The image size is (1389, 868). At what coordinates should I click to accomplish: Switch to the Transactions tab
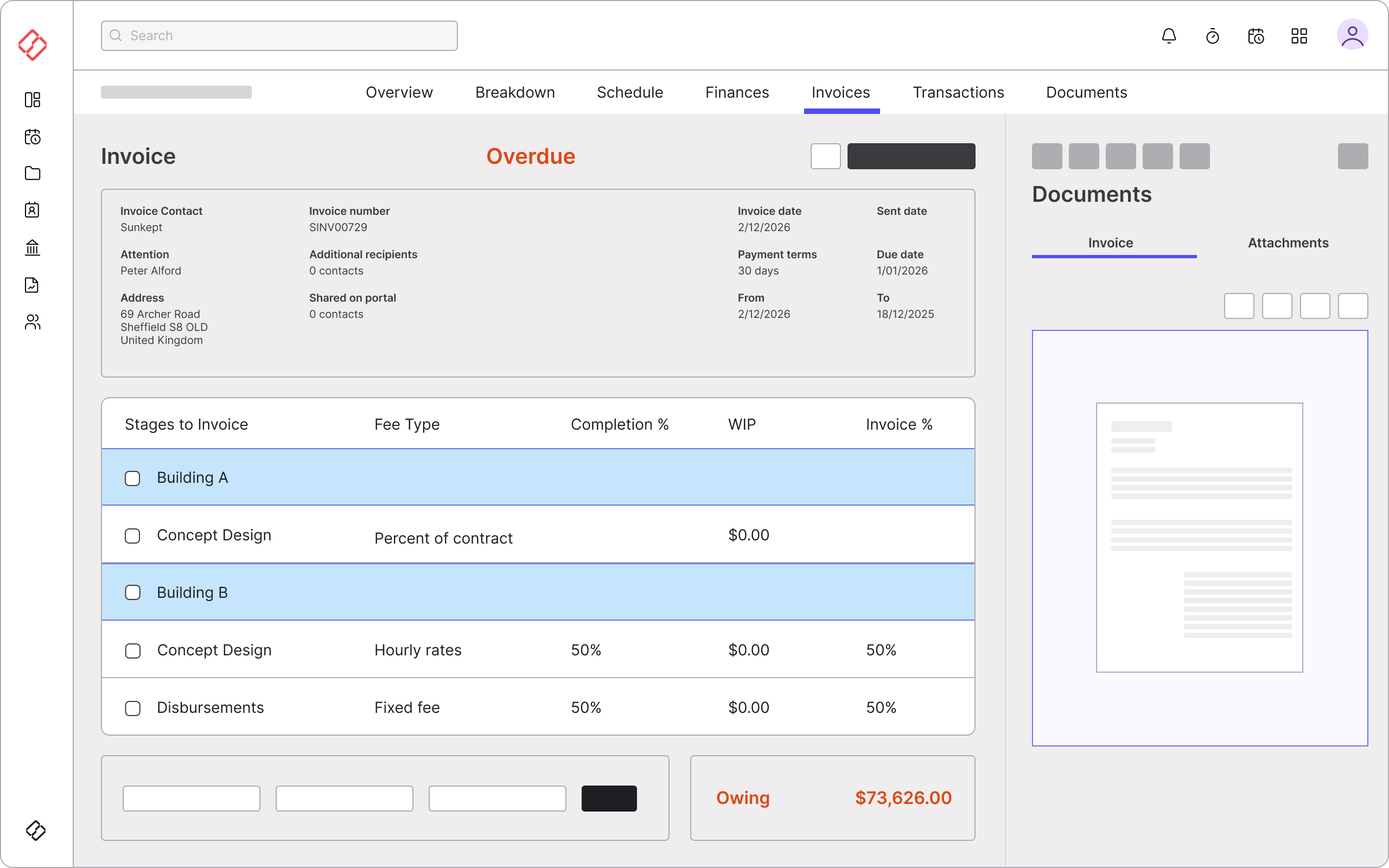(x=958, y=92)
